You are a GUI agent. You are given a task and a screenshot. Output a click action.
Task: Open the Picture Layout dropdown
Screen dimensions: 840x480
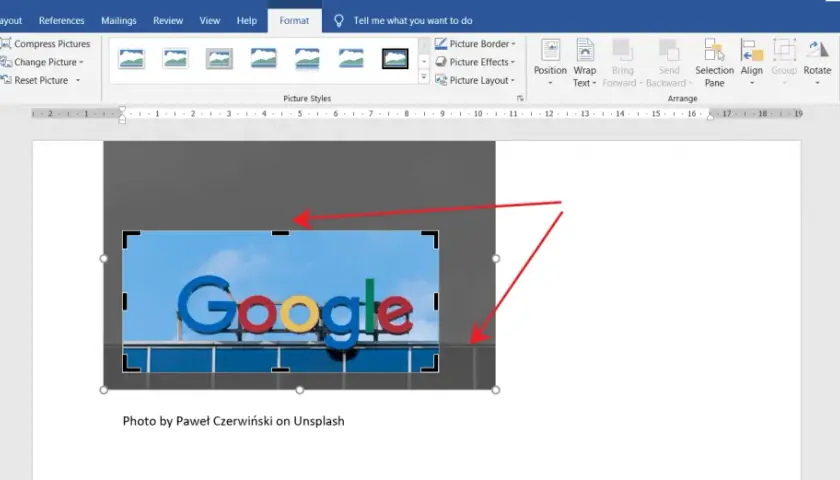point(475,80)
